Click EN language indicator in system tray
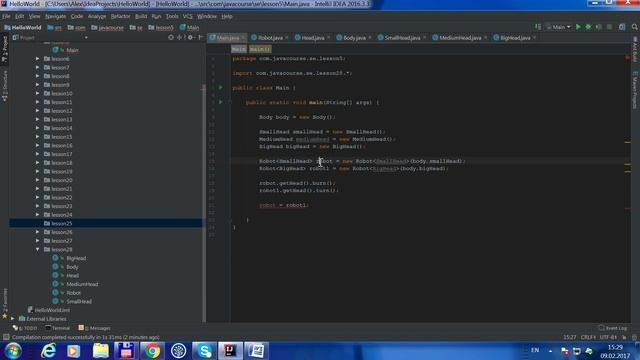The width and height of the screenshot is (640, 360). click(535, 350)
